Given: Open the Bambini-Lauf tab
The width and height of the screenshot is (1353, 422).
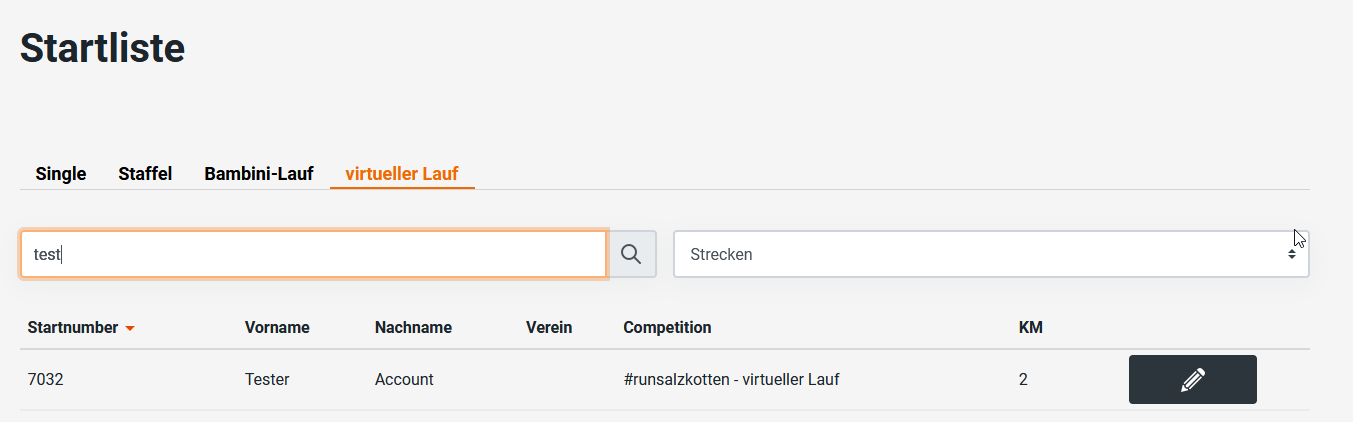Looking at the screenshot, I should tap(259, 174).
